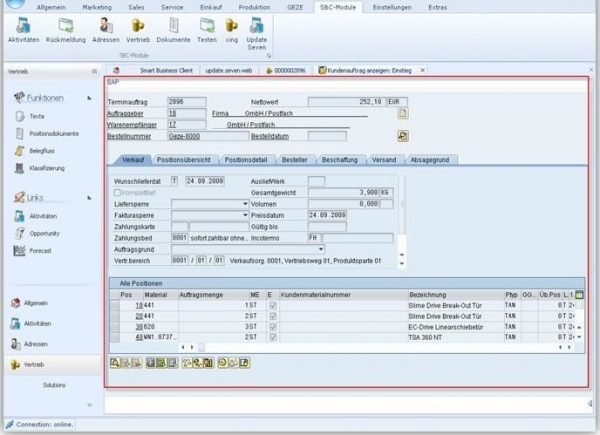The image size is (600, 435).
Task: Collapse the Funktionen section
Action: click(x=89, y=98)
